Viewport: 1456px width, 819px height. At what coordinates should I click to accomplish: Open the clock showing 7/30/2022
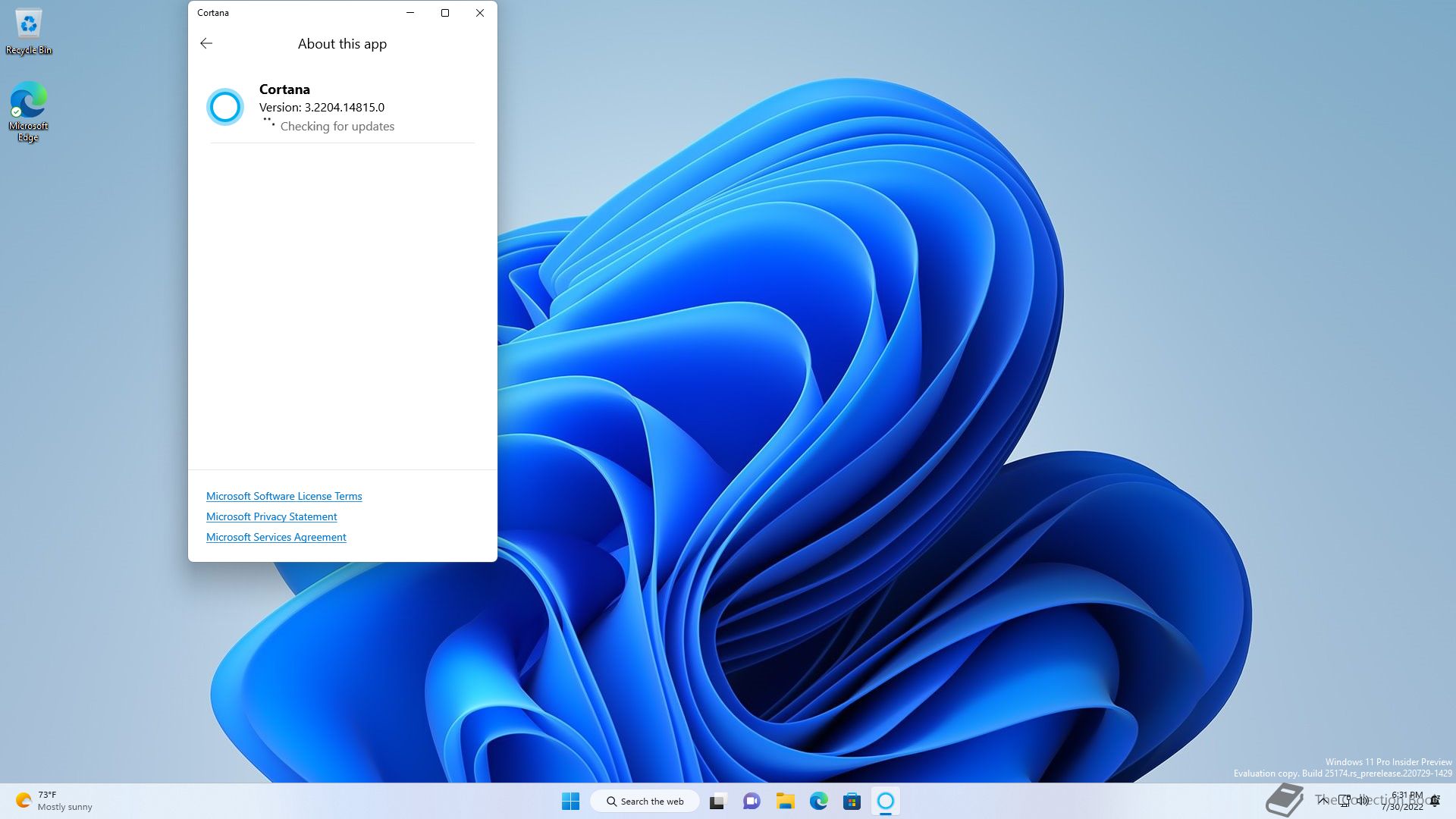pyautogui.click(x=1402, y=801)
